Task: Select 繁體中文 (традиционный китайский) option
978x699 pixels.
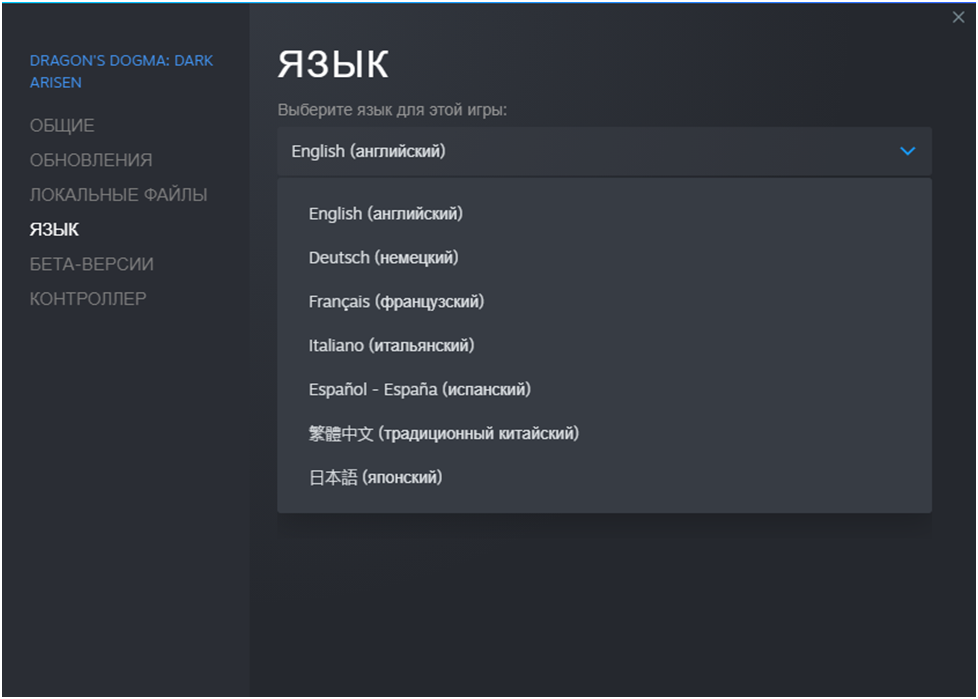Action: pyautogui.click(x=604, y=433)
